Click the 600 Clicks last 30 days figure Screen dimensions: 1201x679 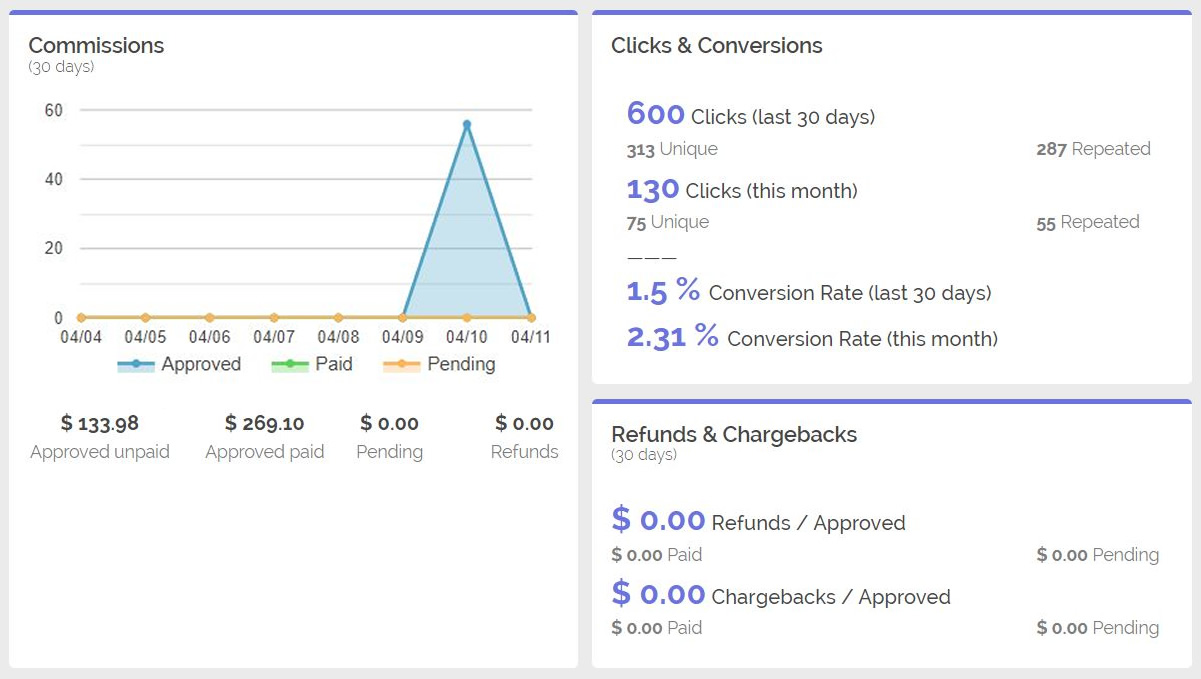pyautogui.click(x=655, y=115)
